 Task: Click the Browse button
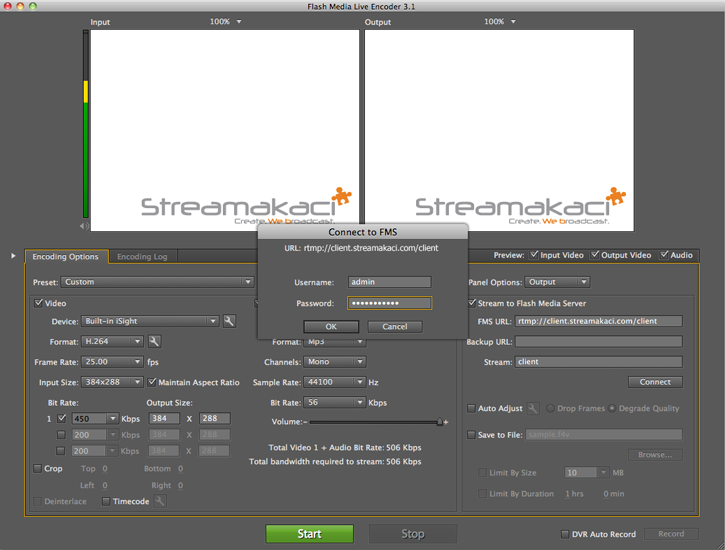tap(655, 455)
